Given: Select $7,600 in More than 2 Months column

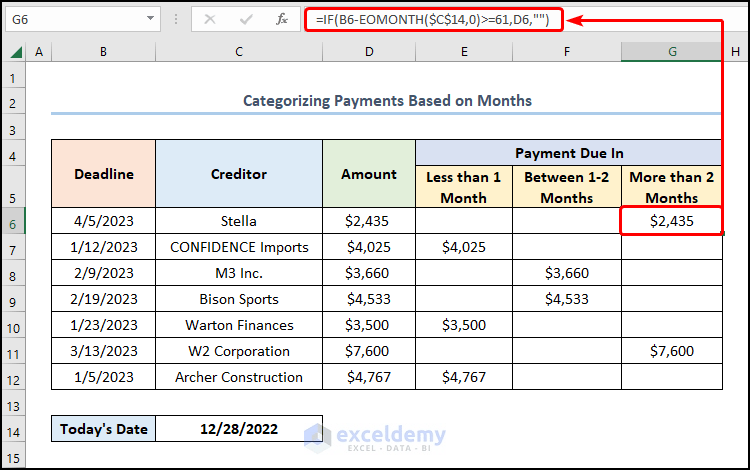Looking at the screenshot, I should click(672, 351).
